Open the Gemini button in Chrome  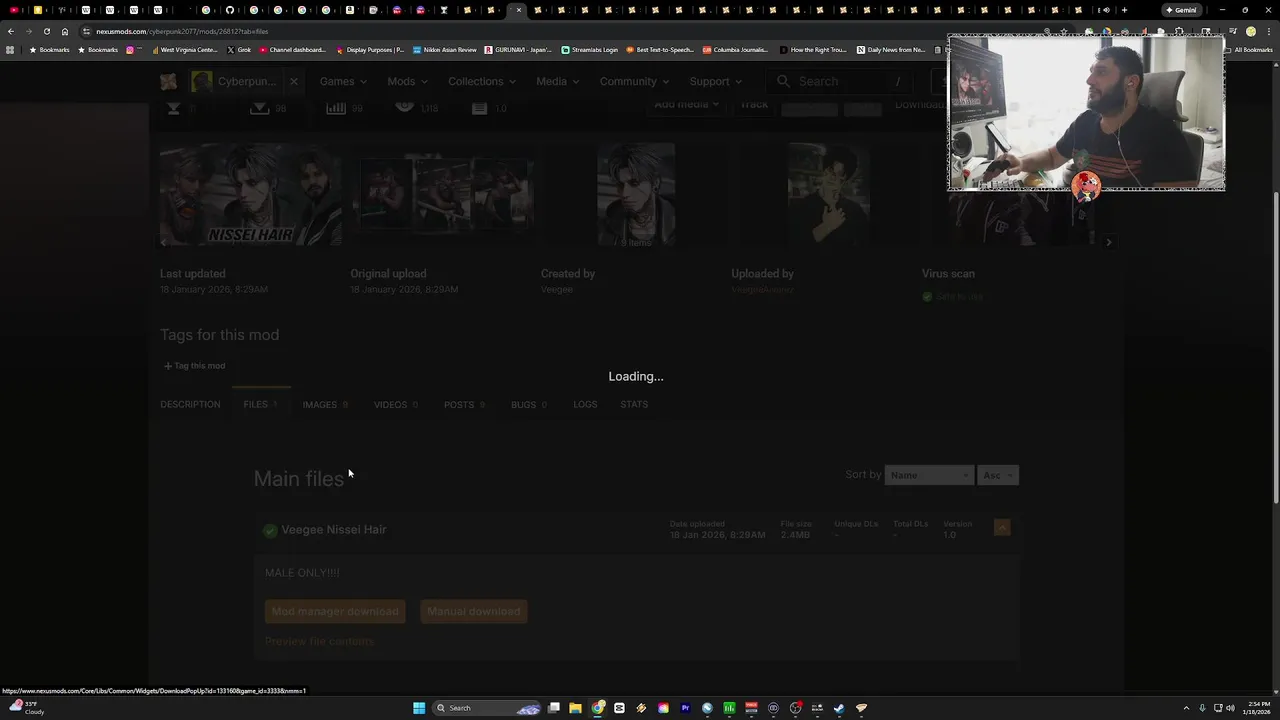(x=1181, y=10)
